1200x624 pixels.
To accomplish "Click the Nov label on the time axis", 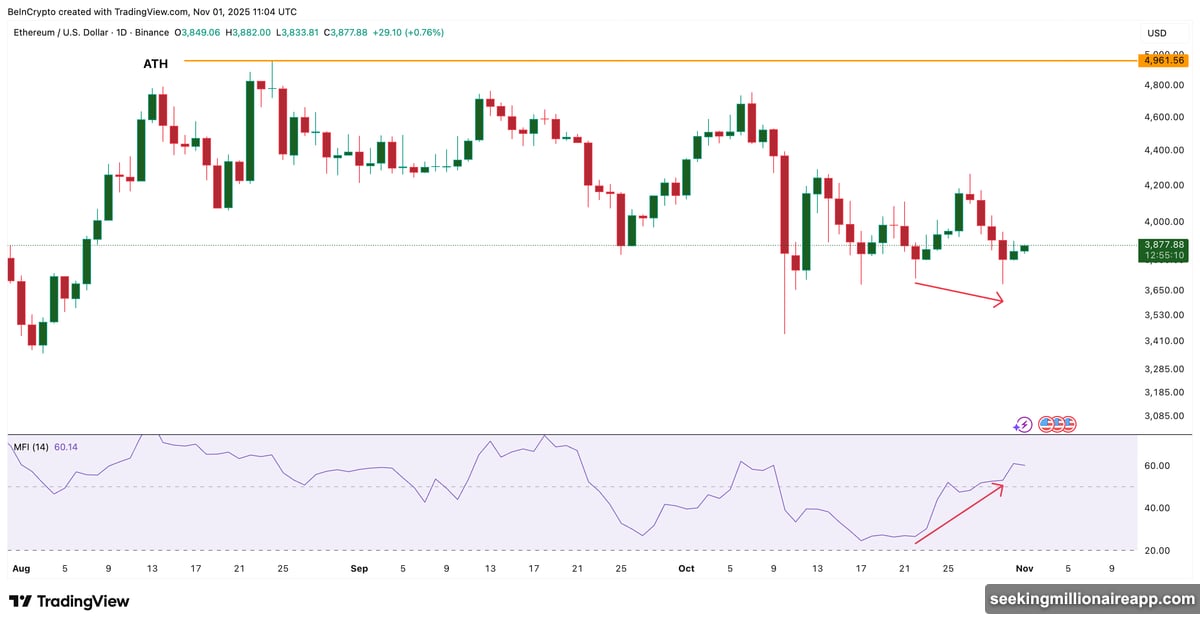I will pyautogui.click(x=1024, y=567).
